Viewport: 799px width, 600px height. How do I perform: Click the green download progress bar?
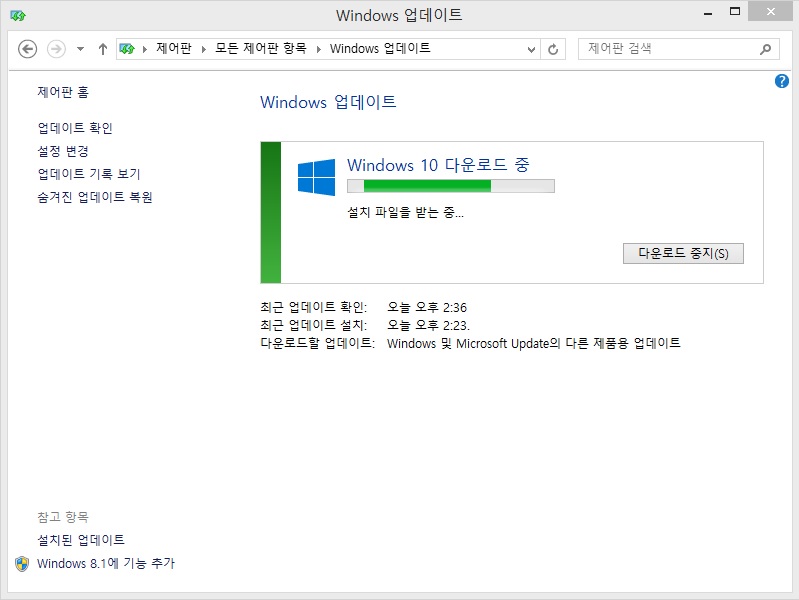point(450,185)
